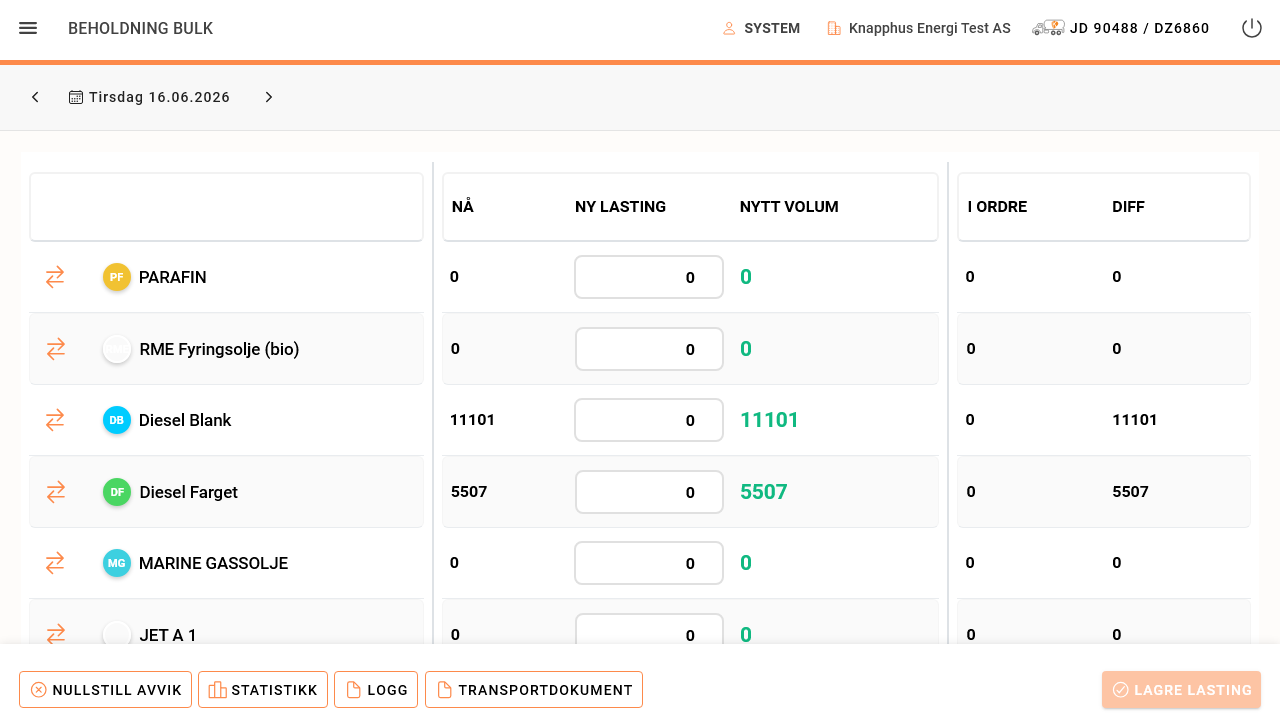This screenshot has height=720, width=1280.
Task: Click transfer arrows icon for MARINE GASSOLJE
Action: pyautogui.click(x=55, y=563)
